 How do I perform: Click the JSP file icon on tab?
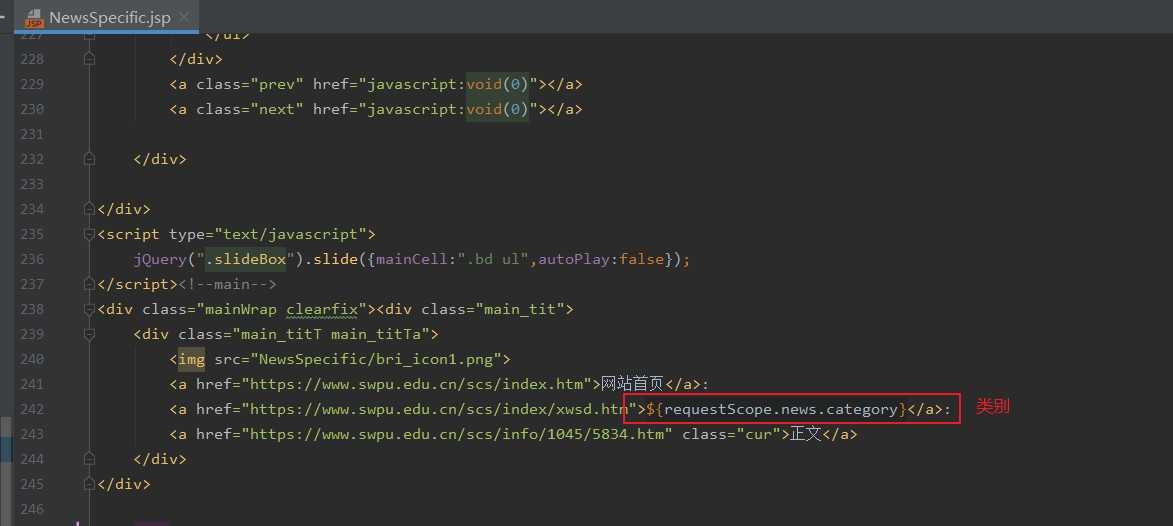pos(34,17)
